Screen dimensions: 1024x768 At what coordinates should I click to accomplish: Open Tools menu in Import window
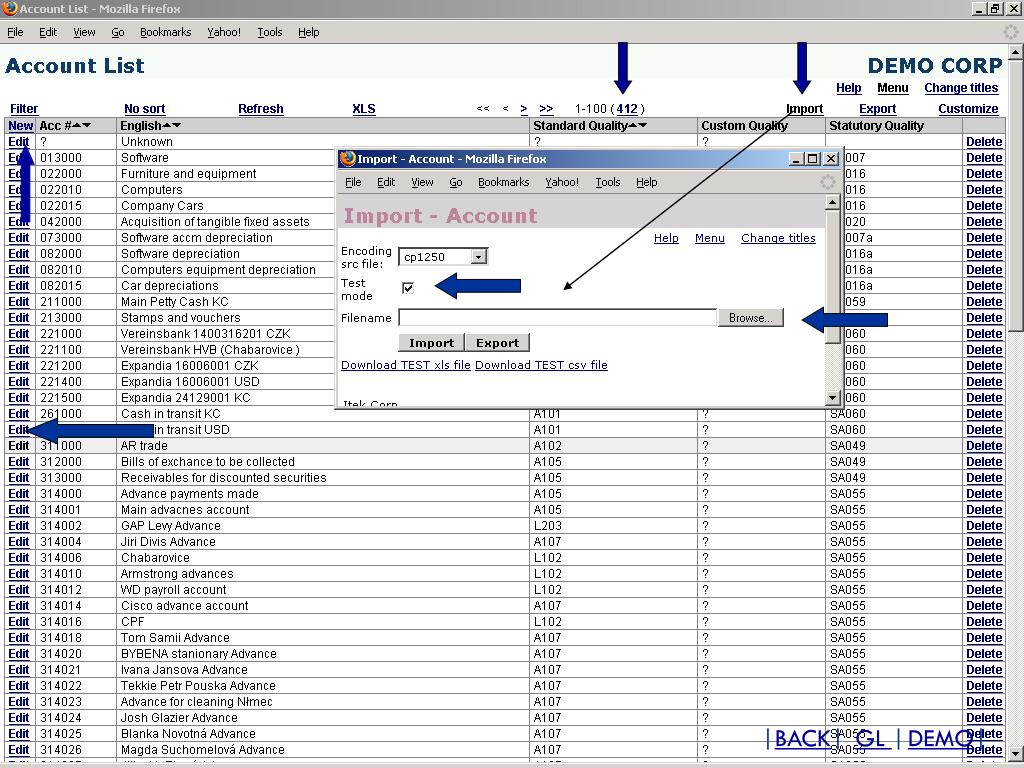click(x=607, y=182)
